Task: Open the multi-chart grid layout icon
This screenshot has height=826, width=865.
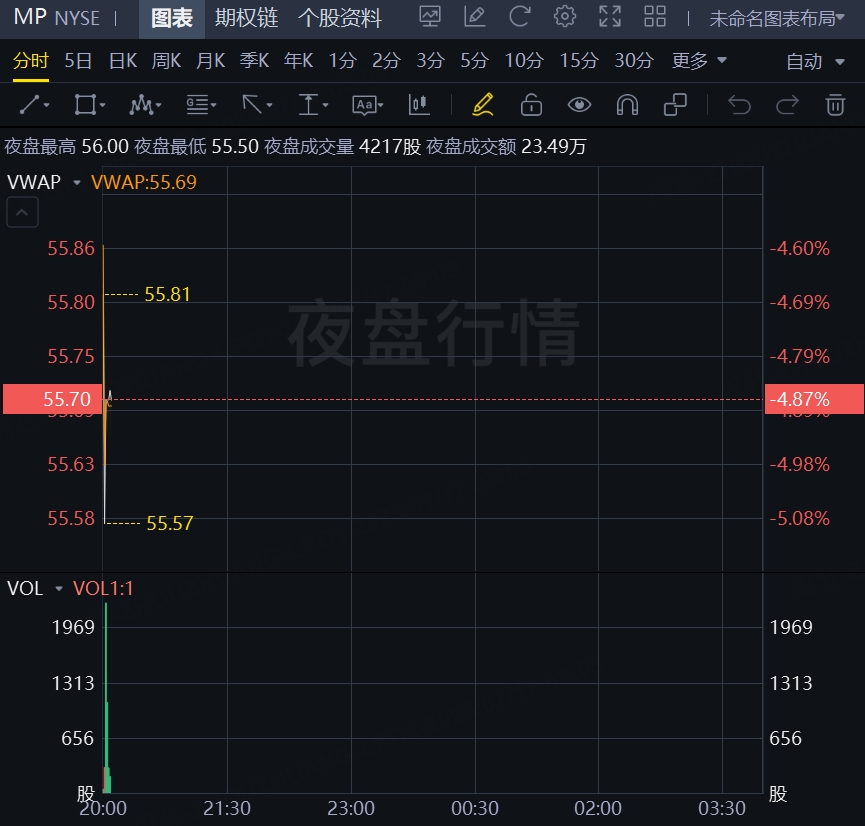Action: click(655, 17)
